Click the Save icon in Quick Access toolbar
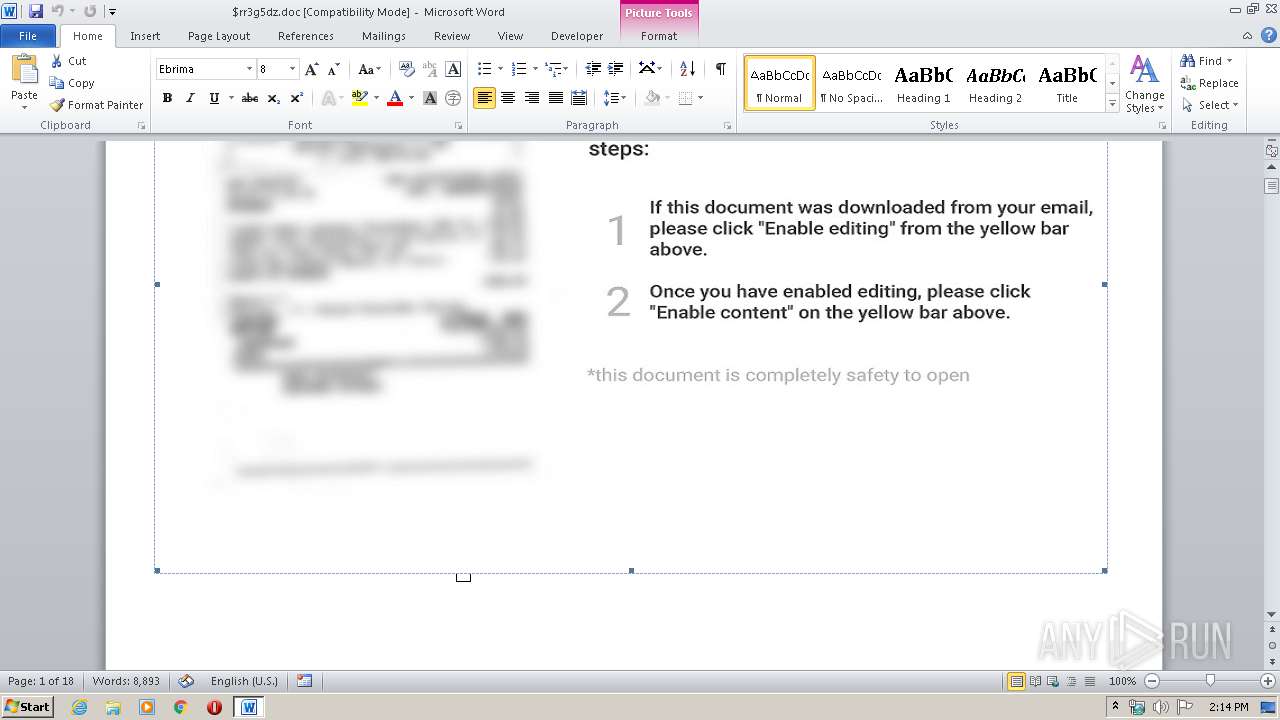The width and height of the screenshot is (1280, 720). [x=36, y=11]
